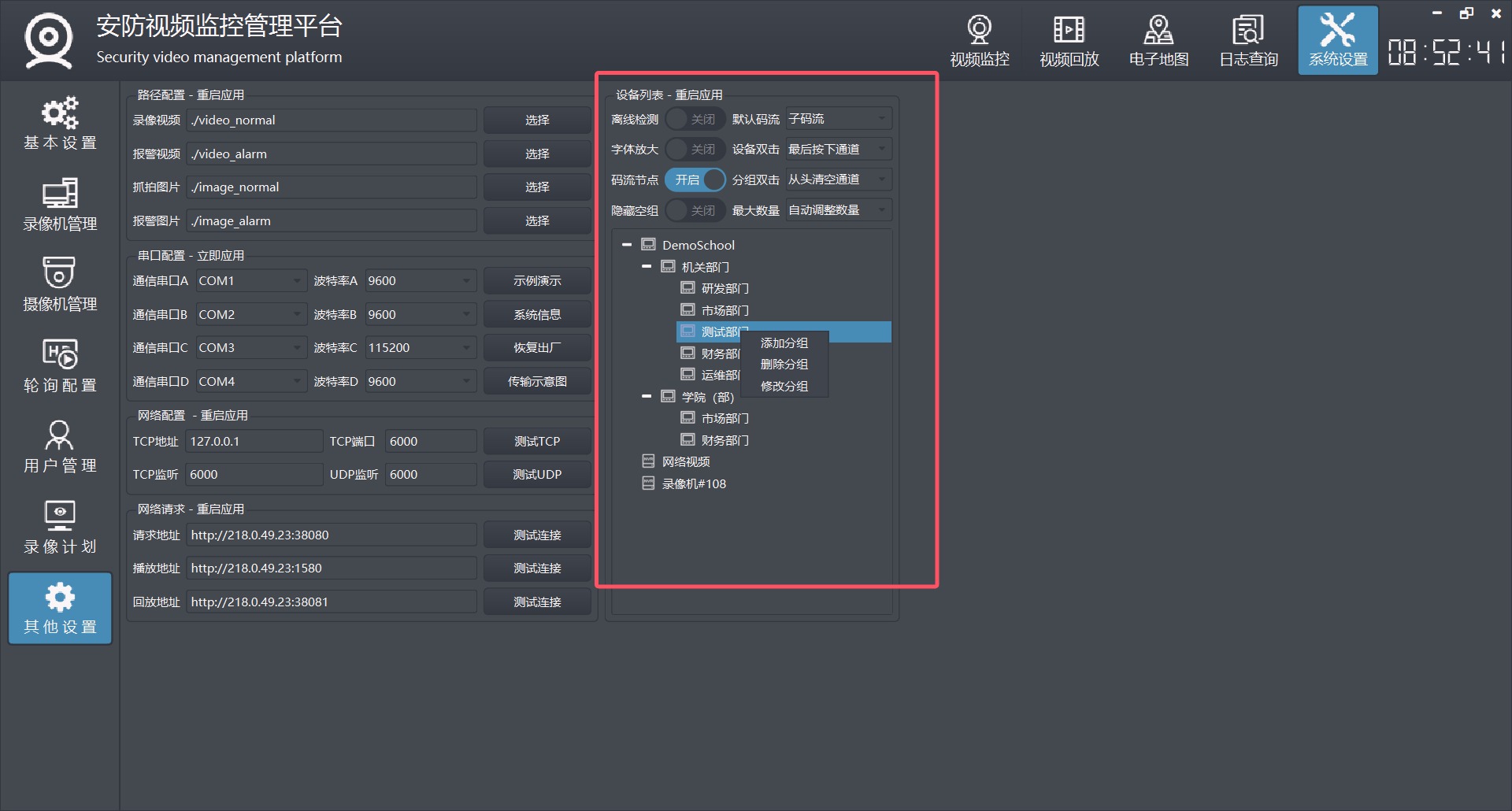1512x811 pixels.
Task: Collapse the 机关部门 tree node
Action: tap(647, 266)
